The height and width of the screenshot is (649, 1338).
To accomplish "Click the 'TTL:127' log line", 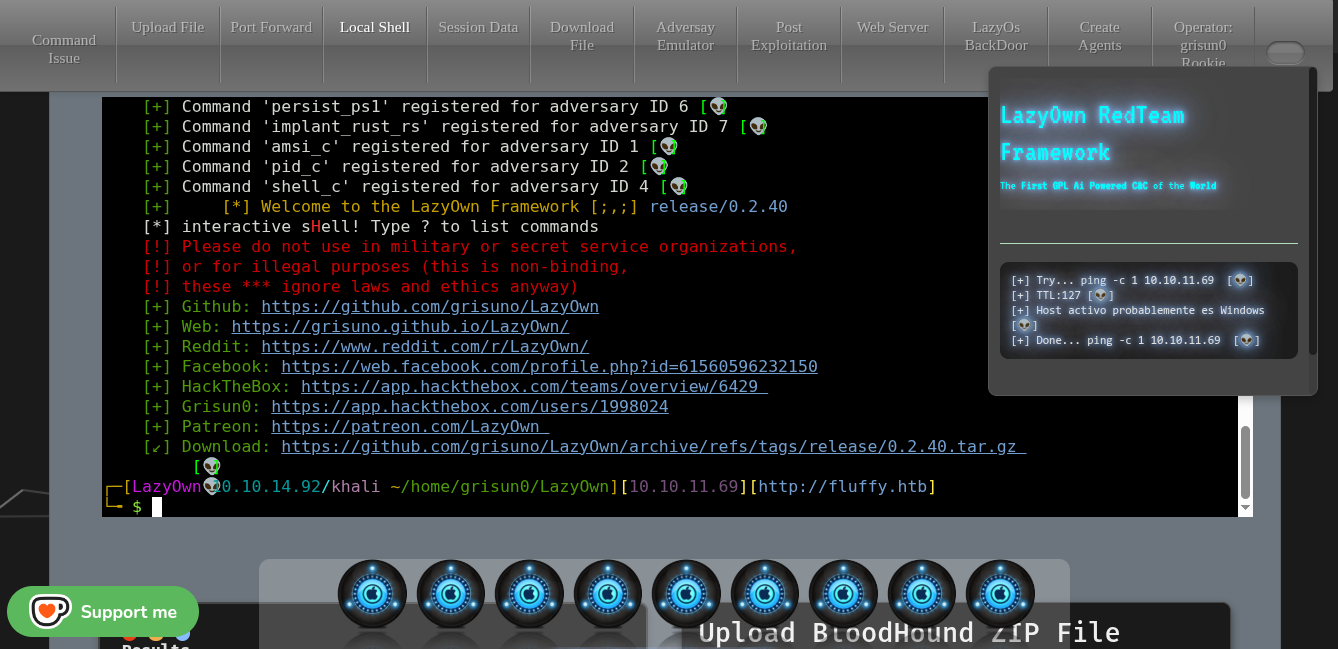I will tap(1062, 296).
